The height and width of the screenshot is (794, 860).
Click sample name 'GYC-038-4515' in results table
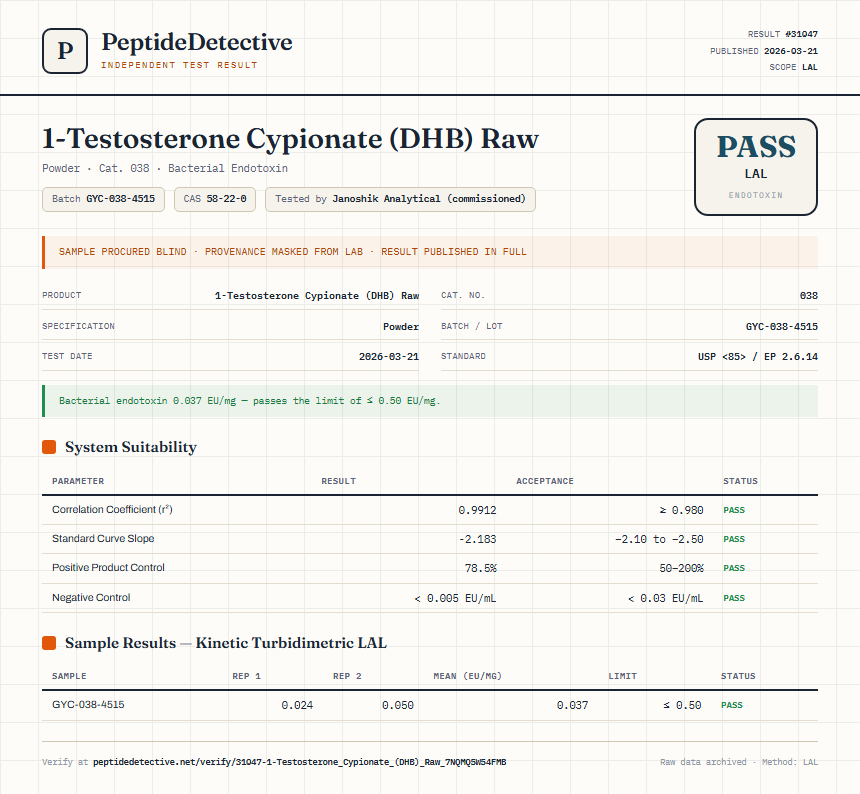pos(88,705)
